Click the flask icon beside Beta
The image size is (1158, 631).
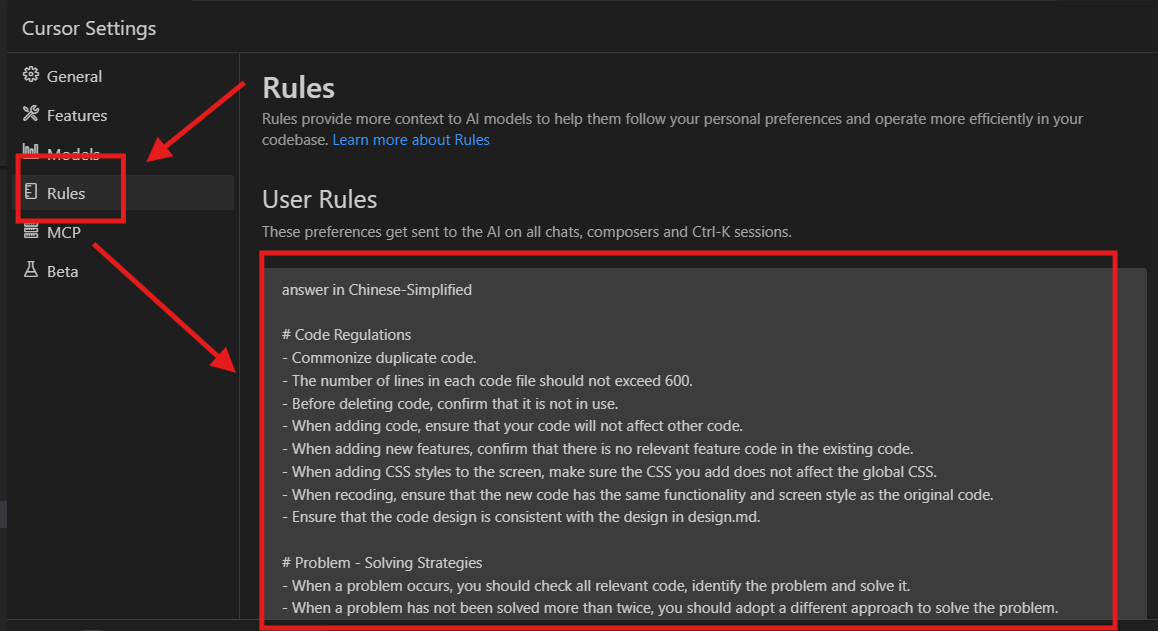30,271
